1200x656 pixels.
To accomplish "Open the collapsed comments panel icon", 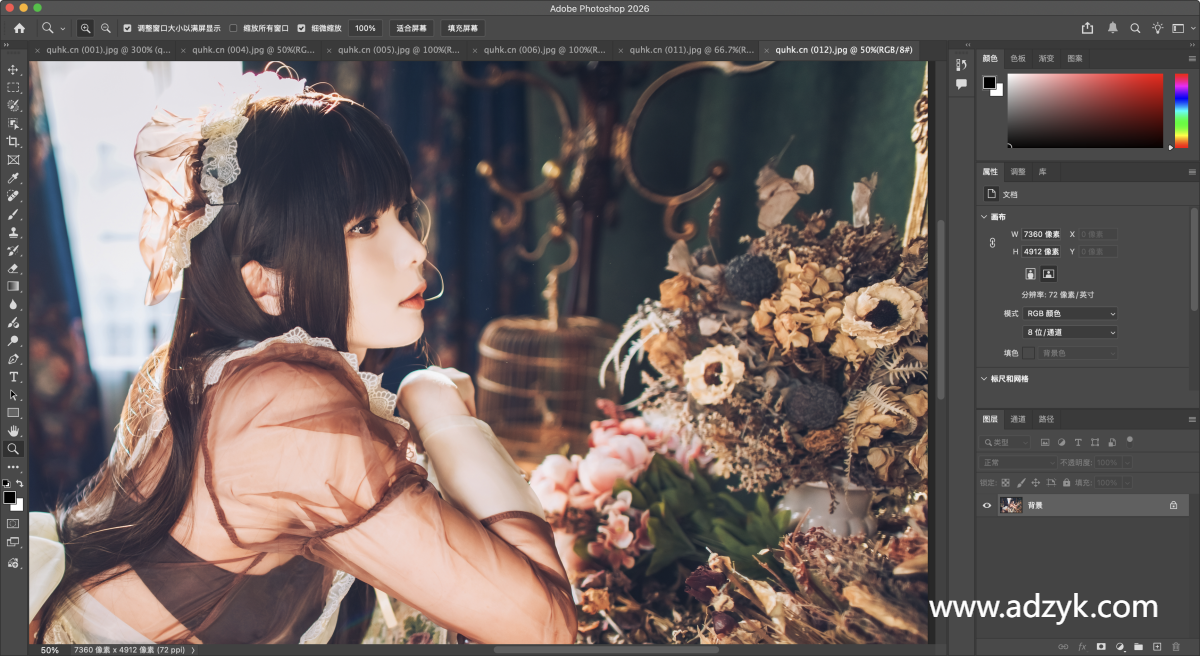I will (x=961, y=85).
